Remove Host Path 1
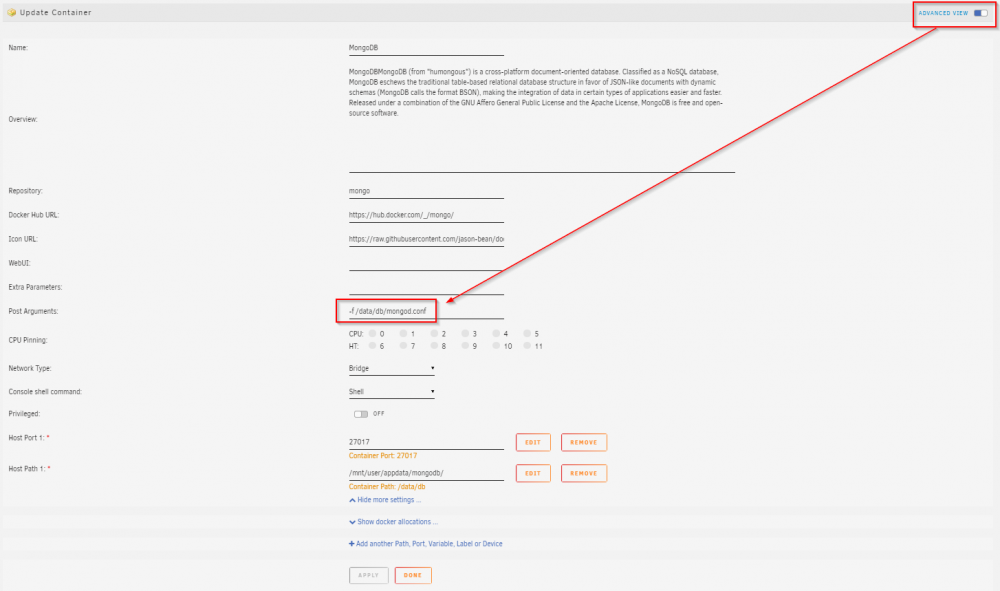This screenshot has height=591, width=1000. tap(584, 473)
